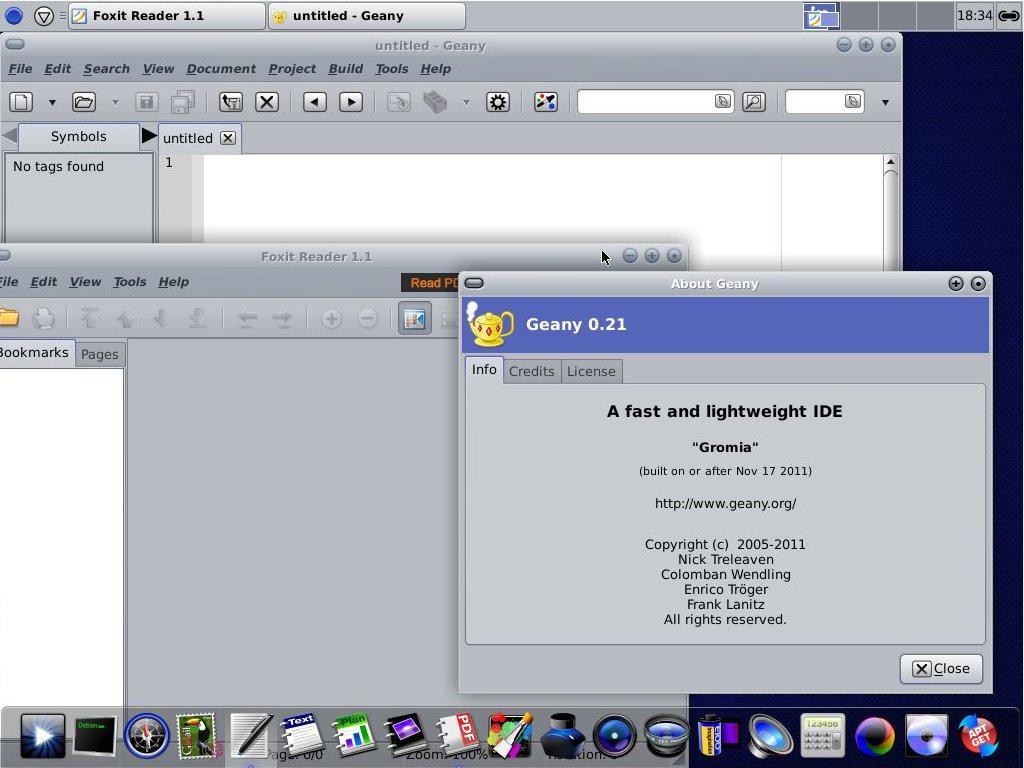Viewport: 1024px width, 768px height.
Task: Zoom out using Foxit Reader toolbar
Action: coord(368,319)
